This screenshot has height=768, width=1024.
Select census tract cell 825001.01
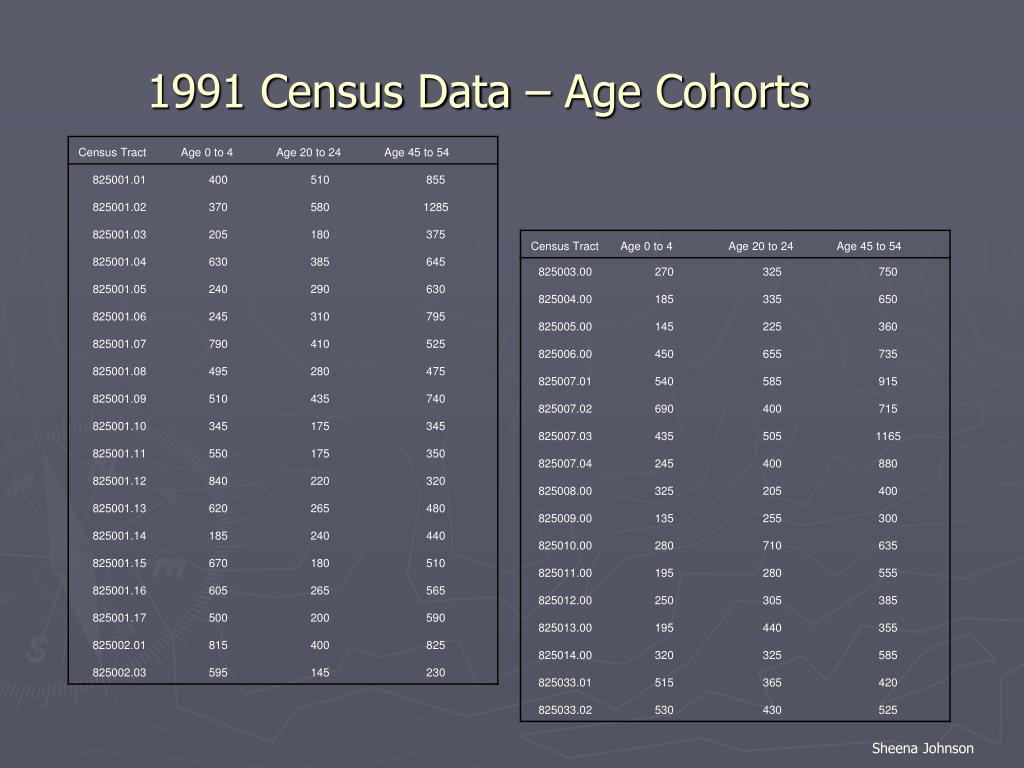pyautogui.click(x=119, y=180)
